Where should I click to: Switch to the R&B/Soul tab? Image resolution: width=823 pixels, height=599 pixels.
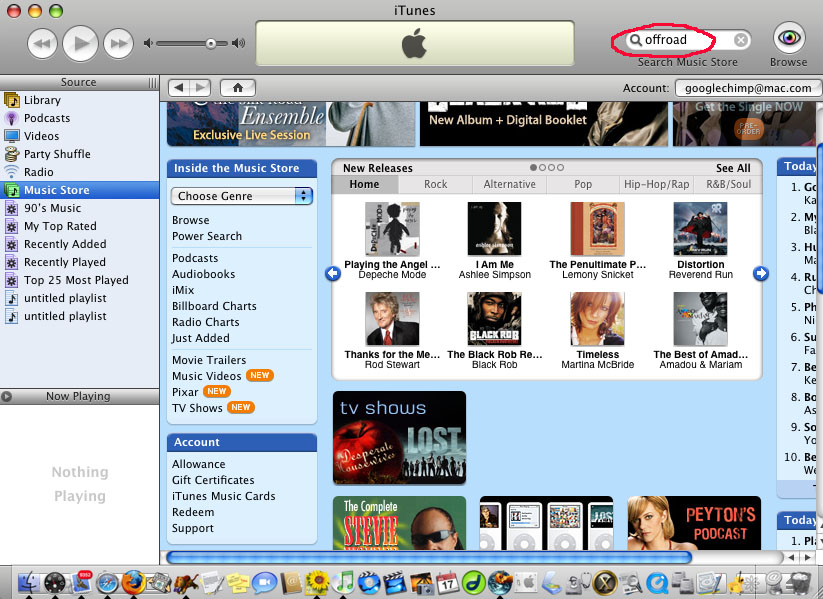coord(728,184)
